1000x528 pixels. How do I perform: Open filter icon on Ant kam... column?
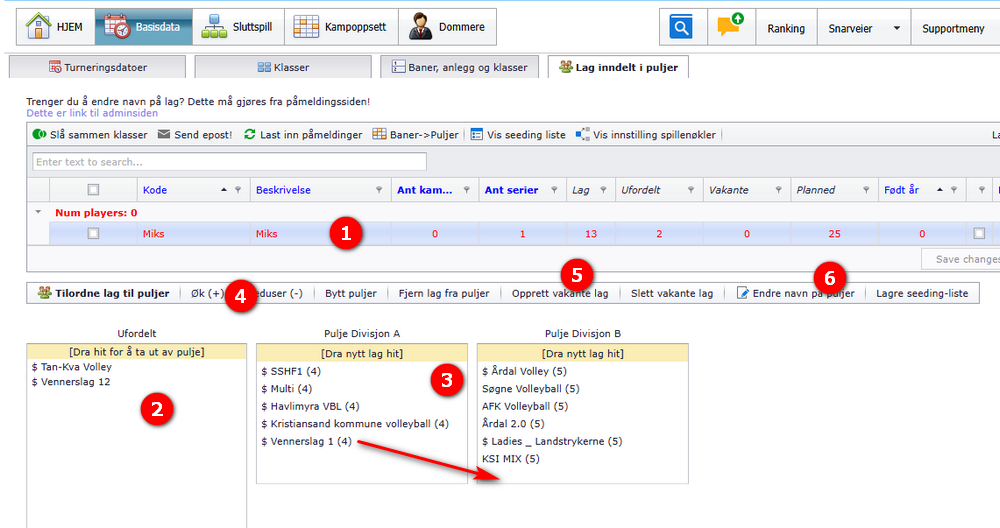[466, 190]
